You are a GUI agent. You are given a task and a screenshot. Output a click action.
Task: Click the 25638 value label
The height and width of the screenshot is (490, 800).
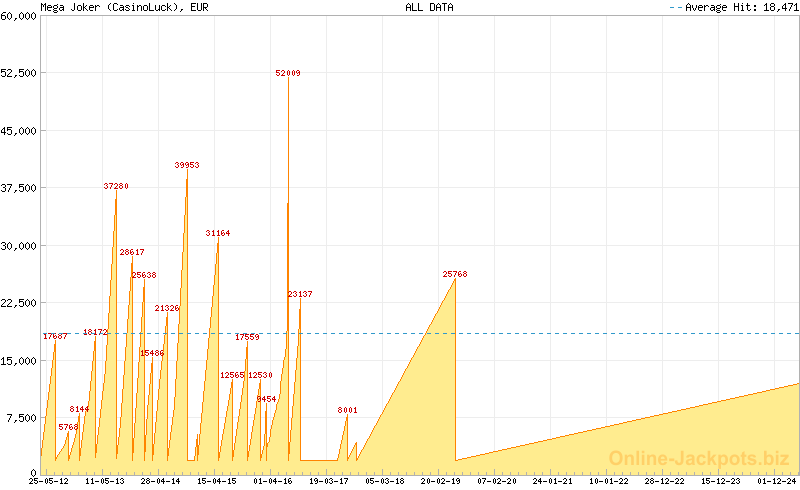pyautogui.click(x=144, y=275)
